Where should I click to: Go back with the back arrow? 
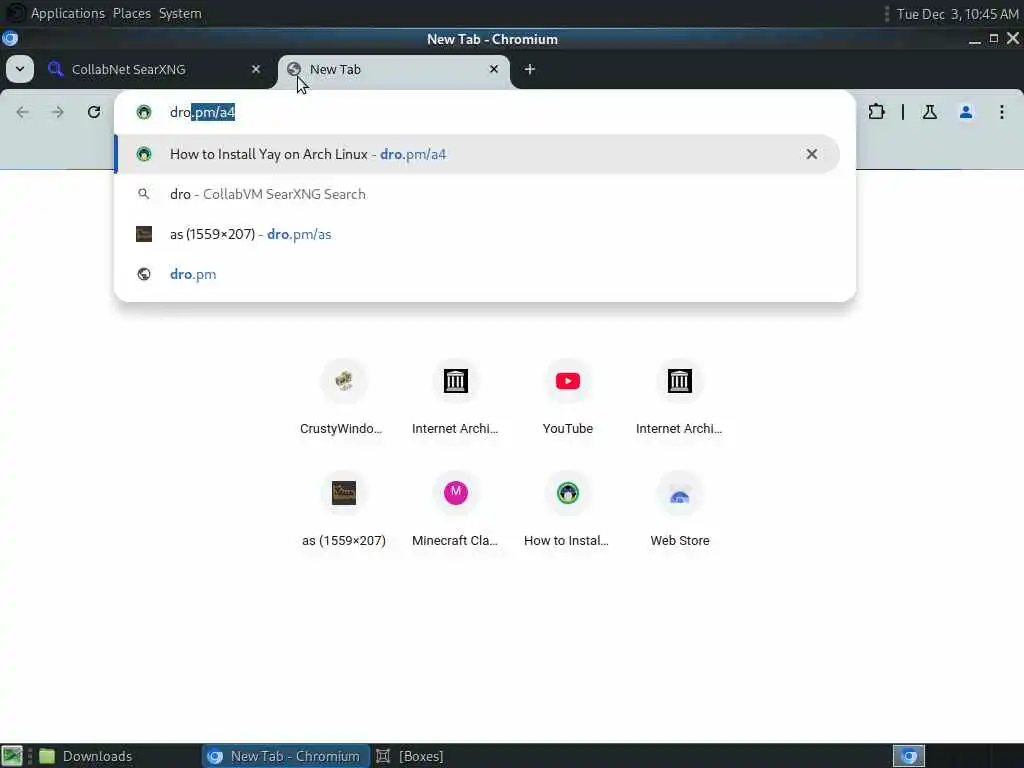point(23,112)
